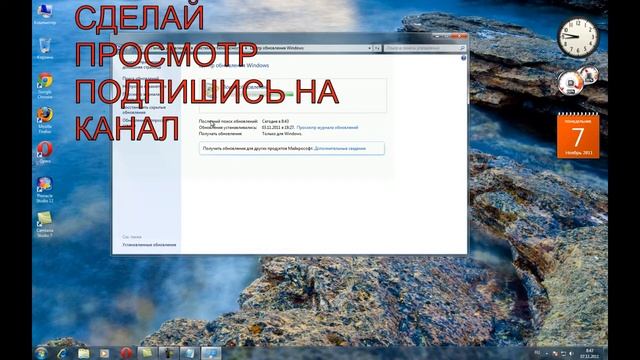Expand the address bar history dropdown
This screenshot has height=360, width=640.
369,48
